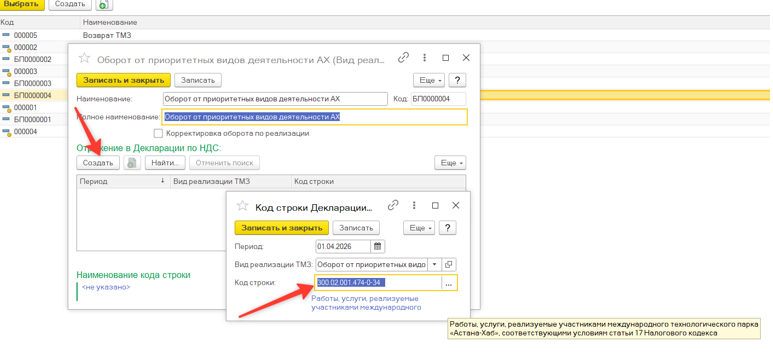Click Создать under Отражение в Декларации по НДС
This screenshot has height=363, width=773.
click(x=98, y=163)
